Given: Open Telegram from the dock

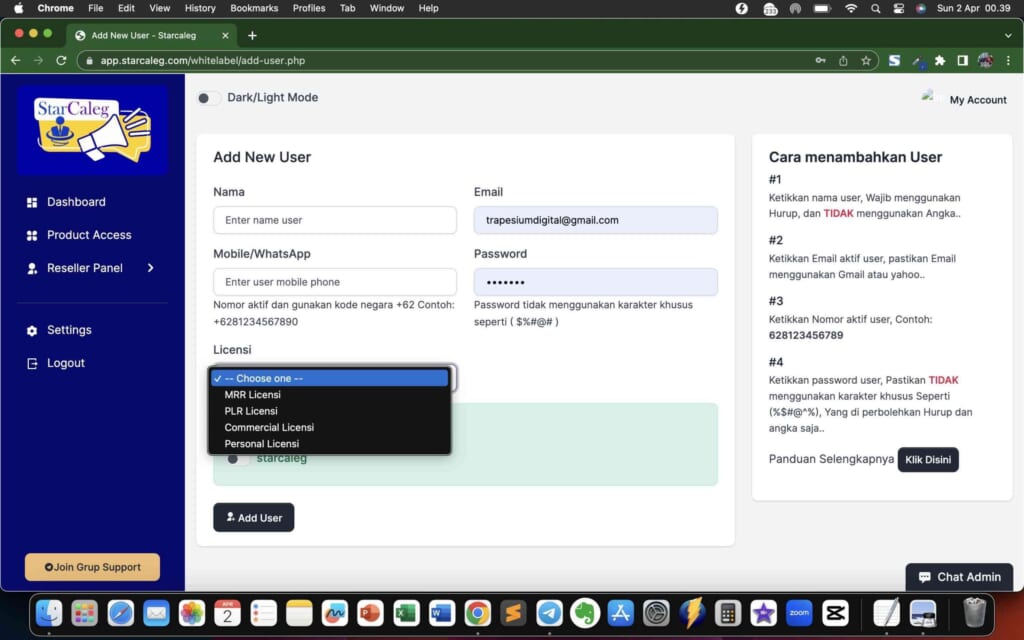Looking at the screenshot, I should click(x=549, y=612).
